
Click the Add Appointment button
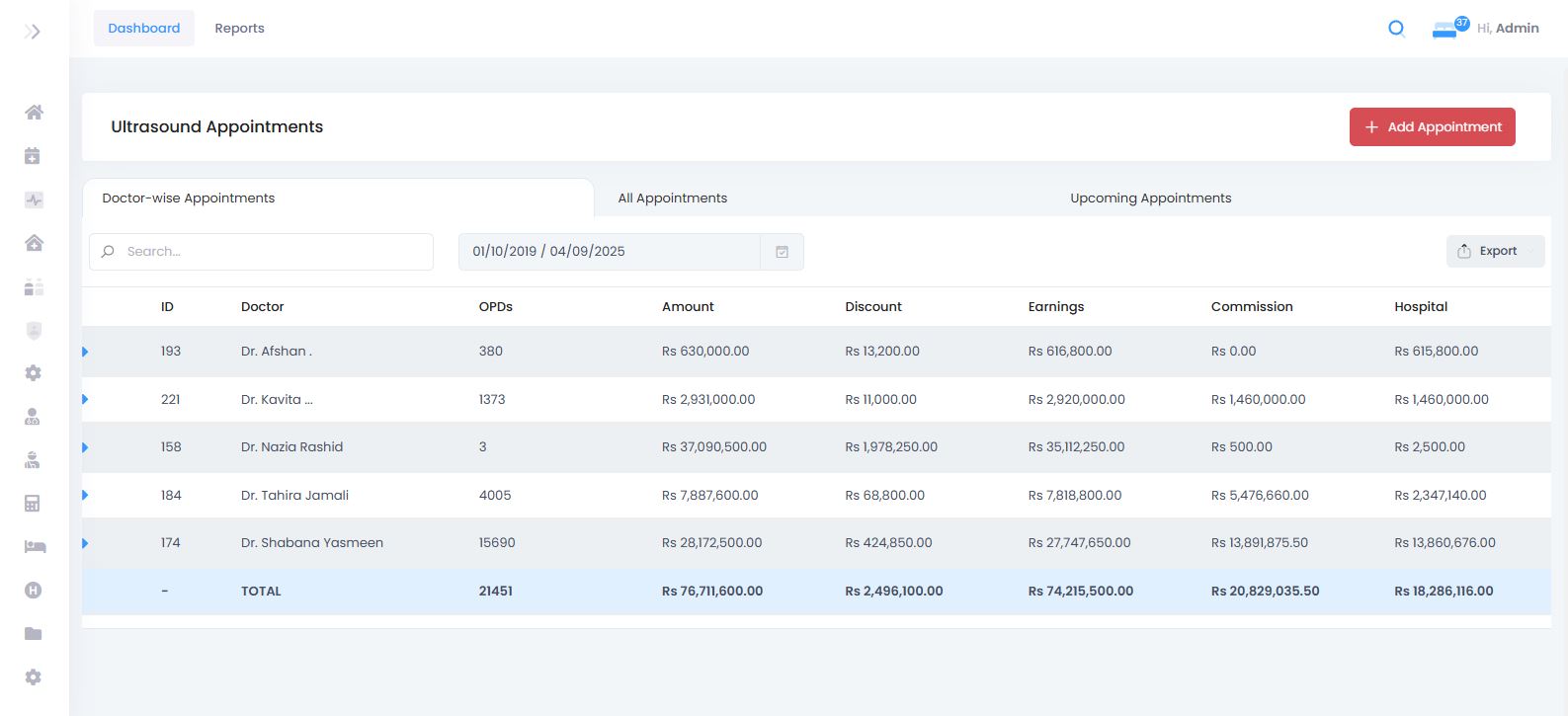point(1433,126)
